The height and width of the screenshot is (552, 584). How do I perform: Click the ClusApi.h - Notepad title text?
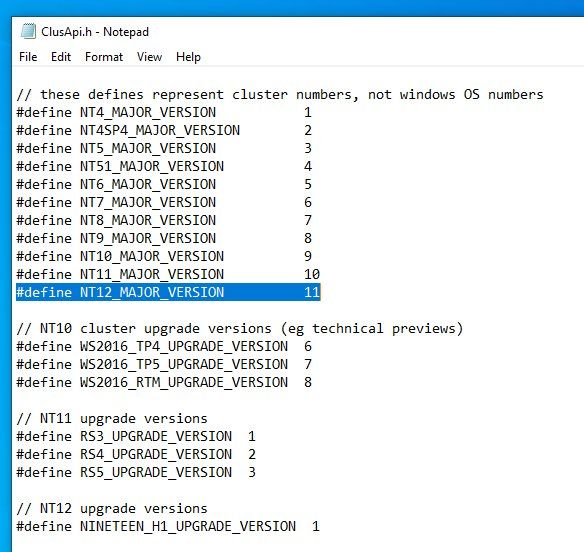point(95,32)
